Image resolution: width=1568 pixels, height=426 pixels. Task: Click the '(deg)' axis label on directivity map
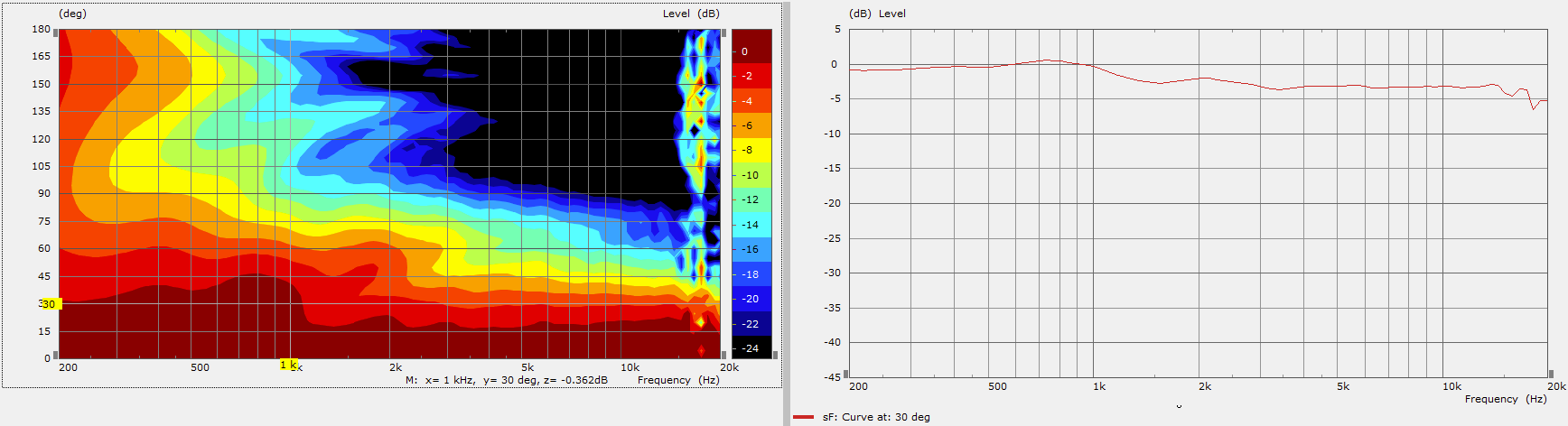click(73, 14)
